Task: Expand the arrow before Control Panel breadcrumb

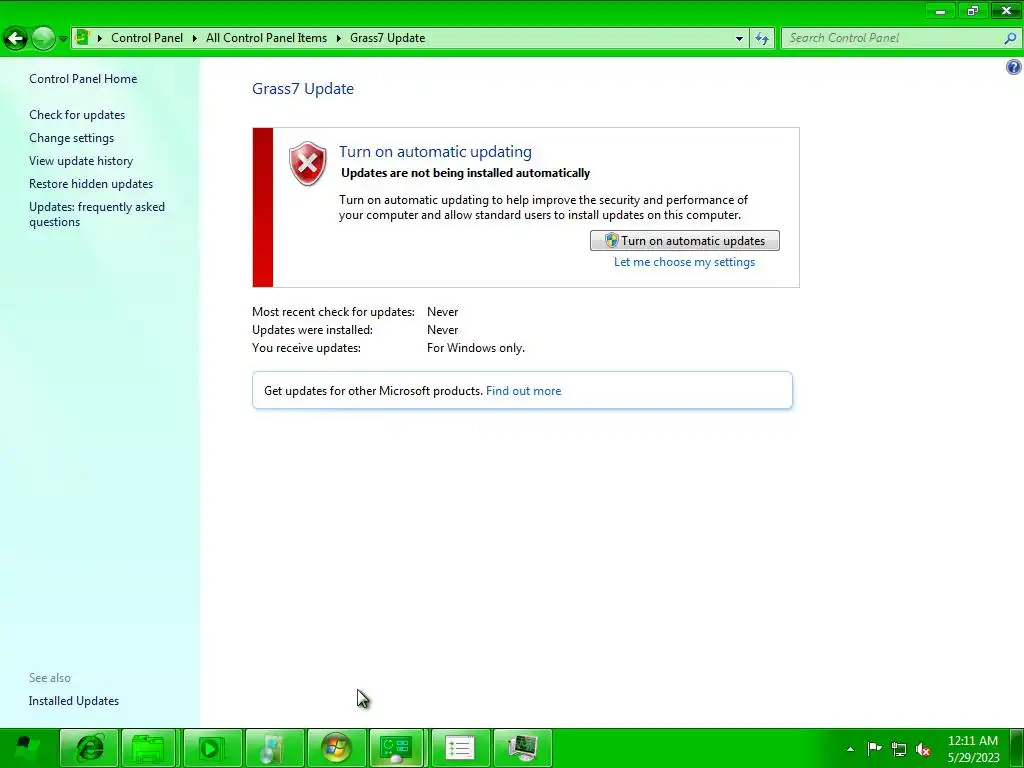Action: (100, 38)
